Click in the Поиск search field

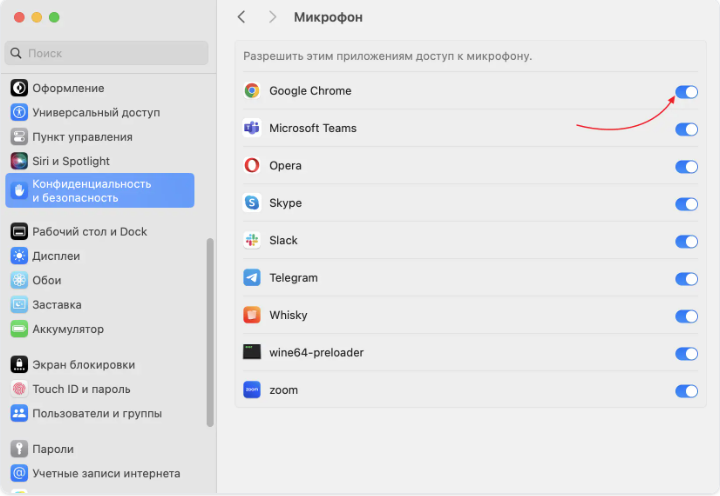106,53
